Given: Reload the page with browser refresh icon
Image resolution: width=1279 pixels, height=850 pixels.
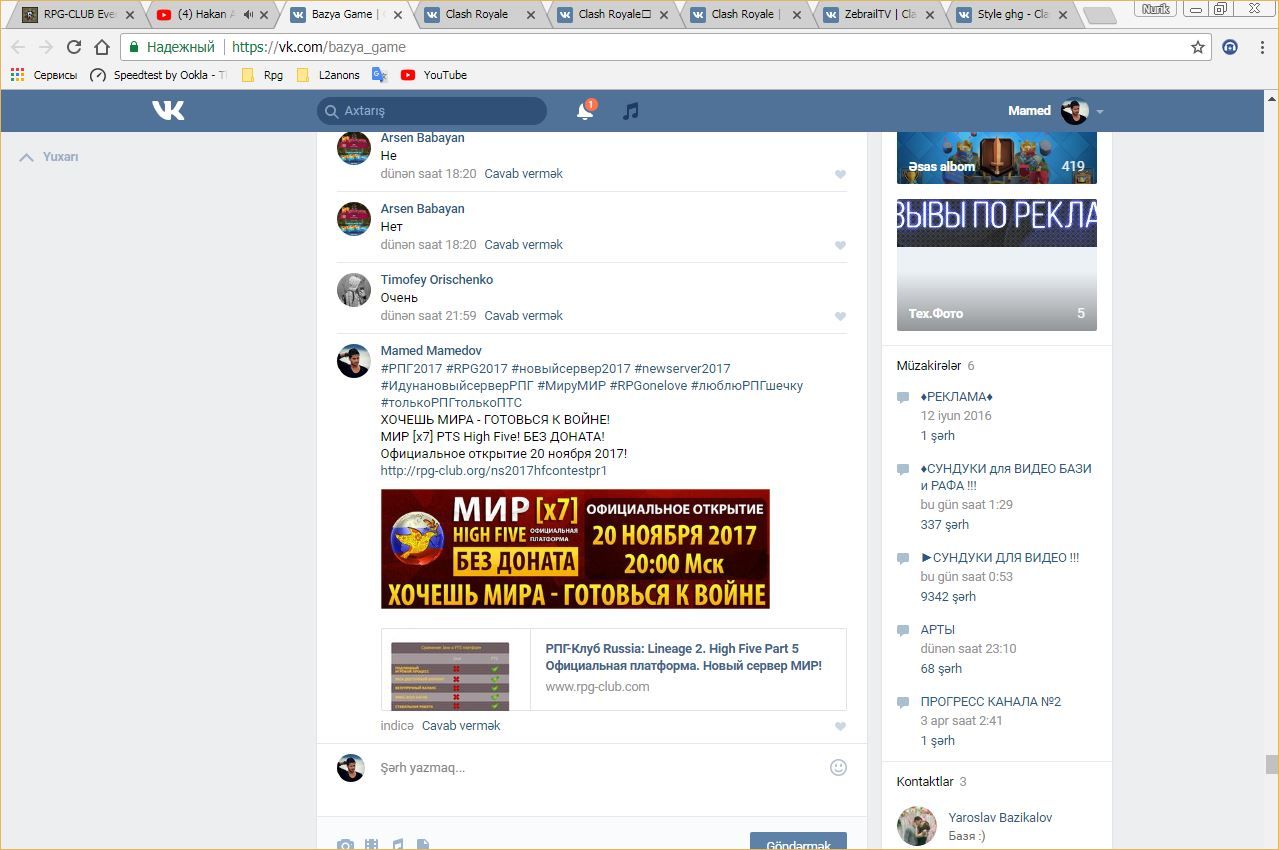Looking at the screenshot, I should [73, 47].
